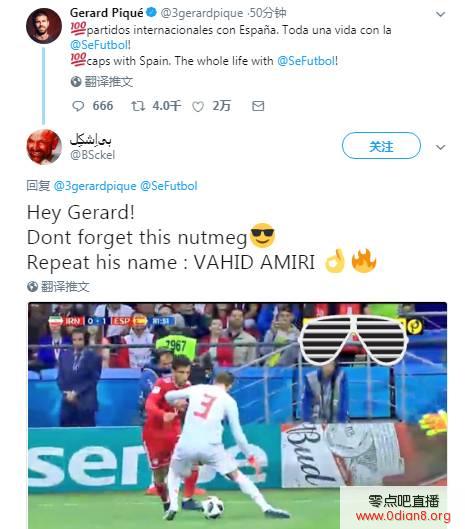This screenshot has height=529, width=465.
Task: Click Gerard Piqué's profile avatar
Action: [44, 26]
